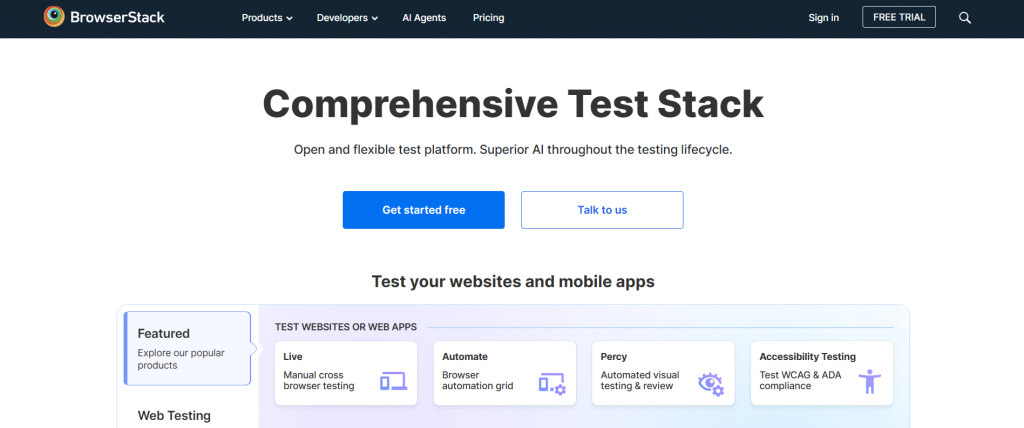Open the Accessibility Testing card title
This screenshot has height=428, width=1024.
pyautogui.click(x=807, y=356)
